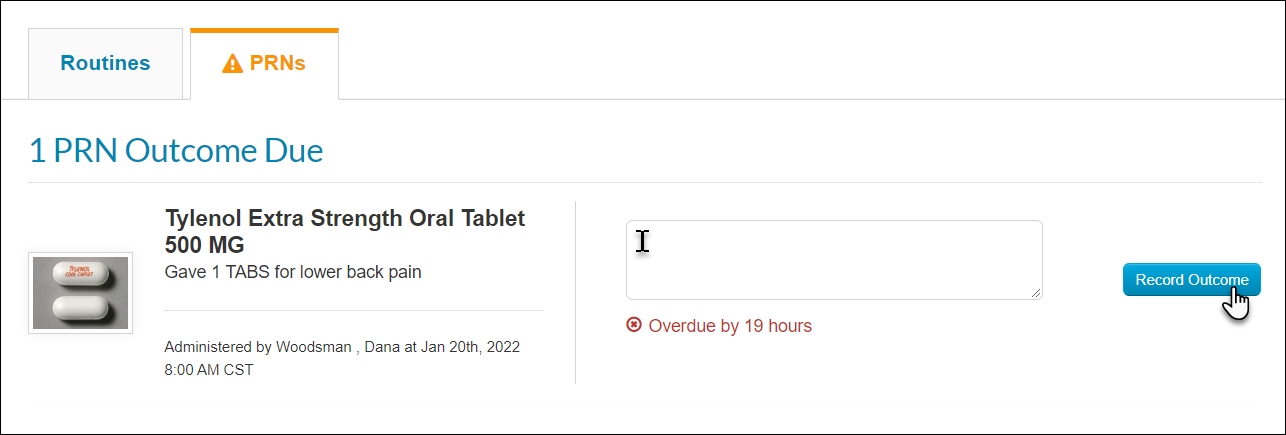The height and width of the screenshot is (435, 1286).
Task: Grab the outcome textarea resize grip
Action: pos(1036,293)
